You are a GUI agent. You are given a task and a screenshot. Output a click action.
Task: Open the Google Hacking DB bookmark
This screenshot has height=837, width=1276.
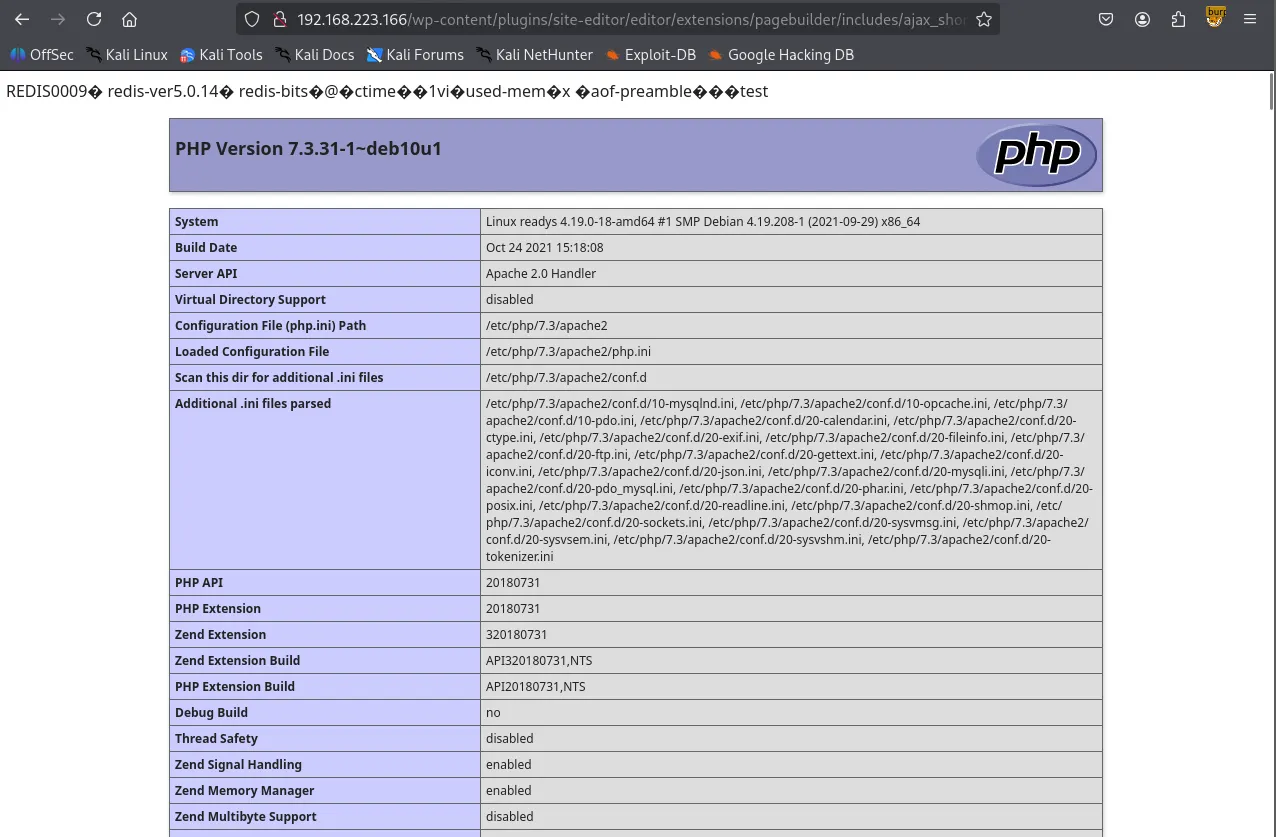781,55
